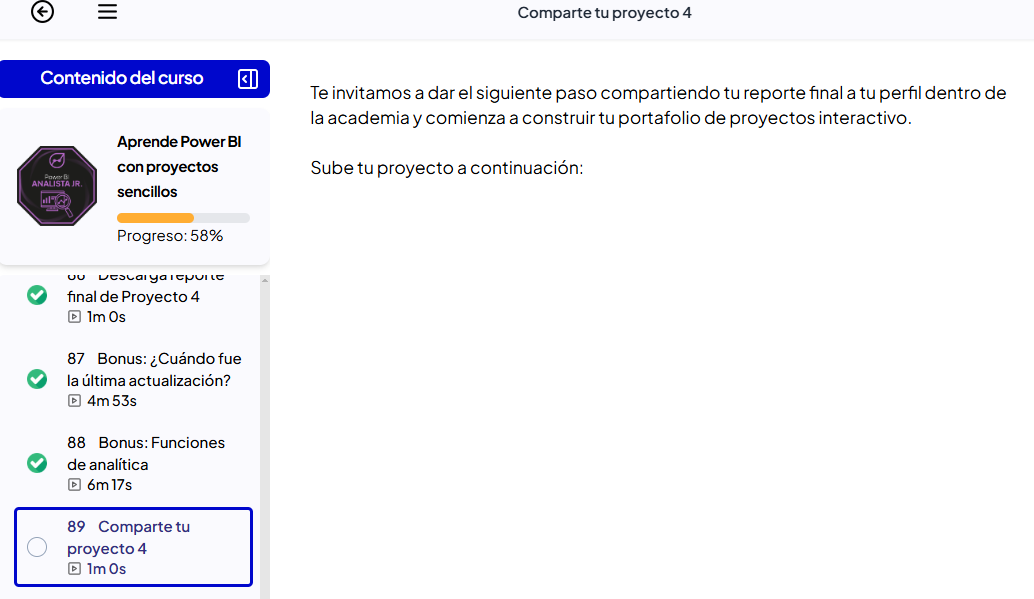This screenshot has height=599, width=1034.
Task: Click video icon beside 4m 53s duration
Action: click(74, 401)
